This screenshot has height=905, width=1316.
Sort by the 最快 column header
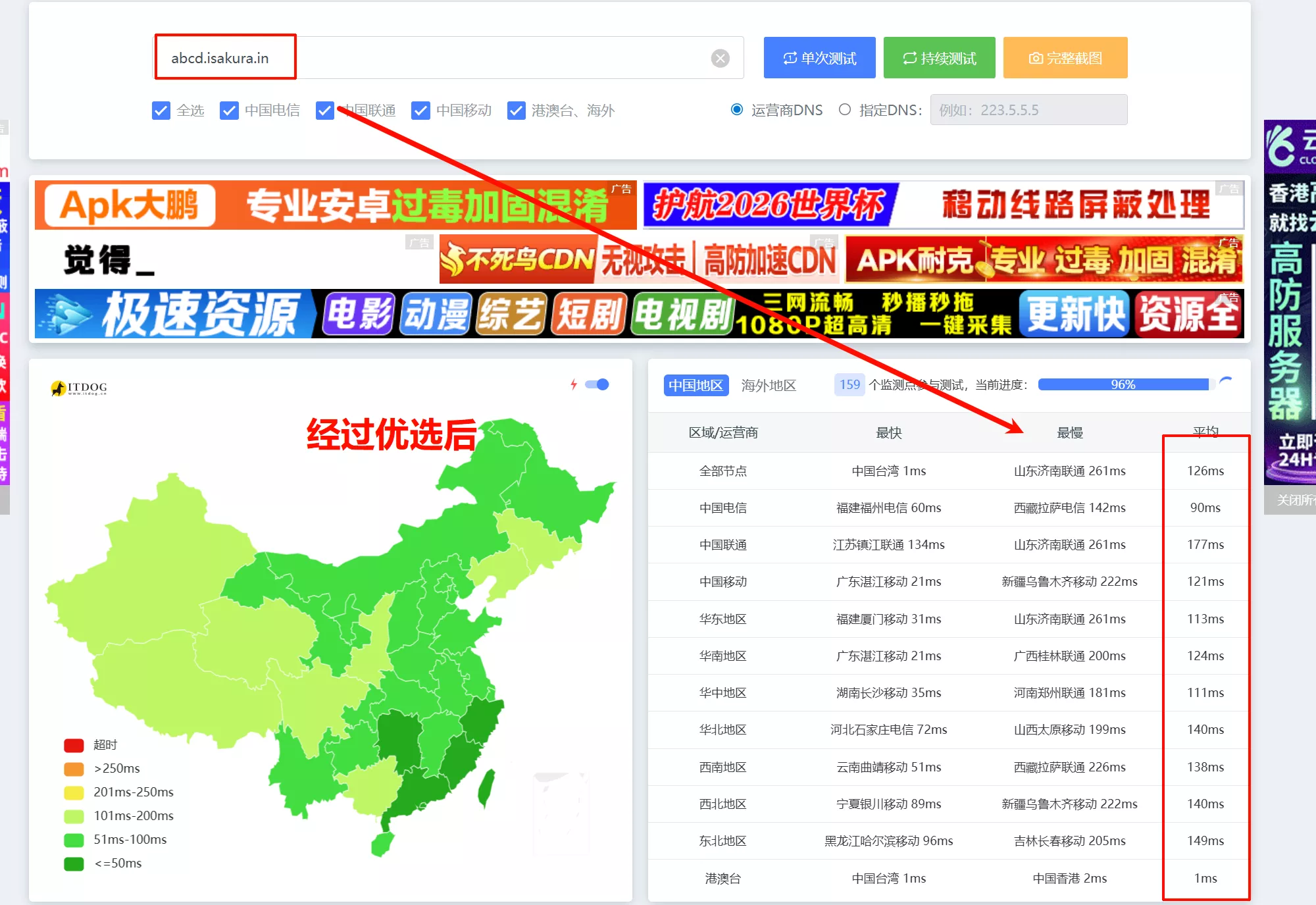888,432
